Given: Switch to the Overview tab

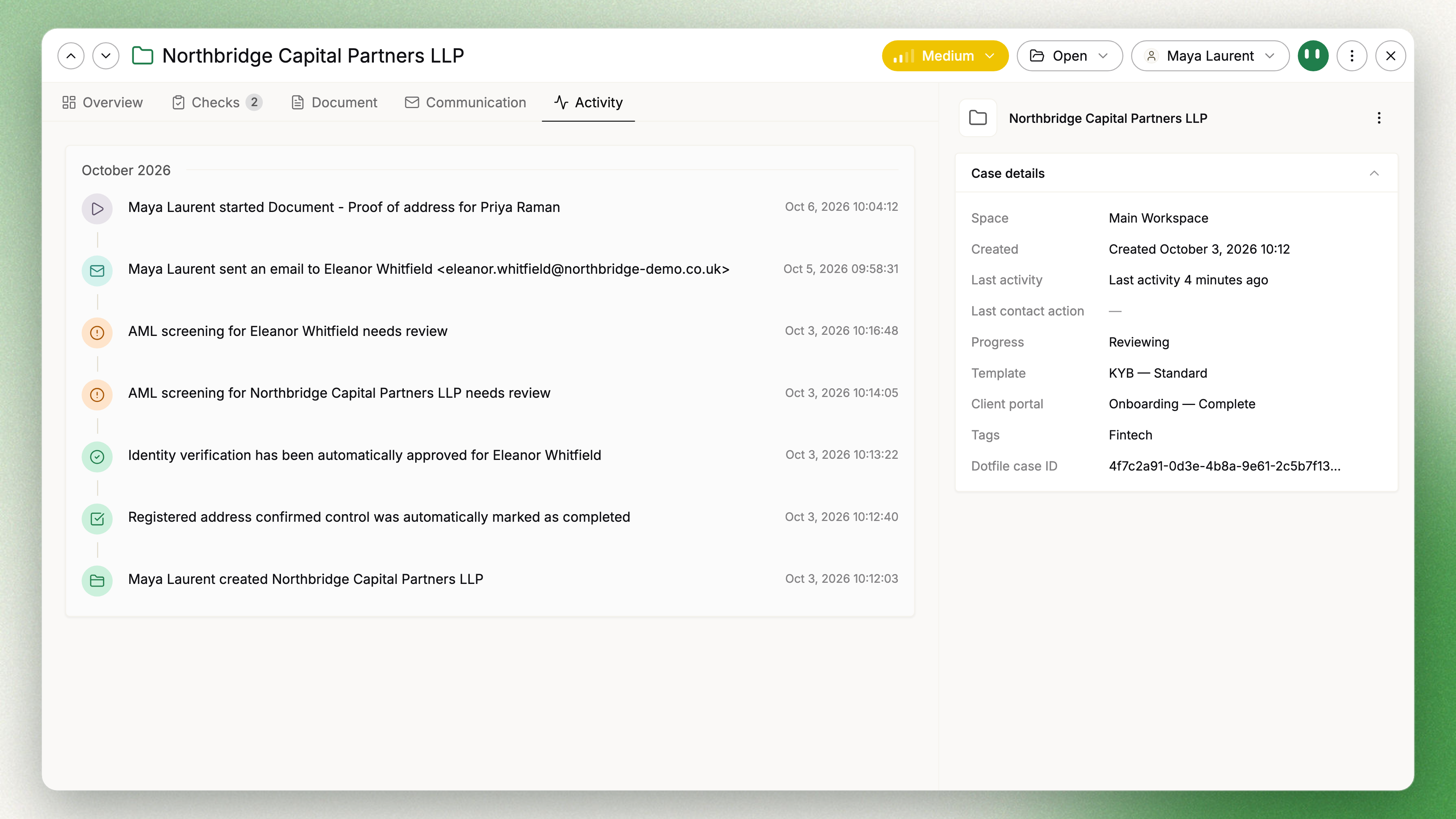Looking at the screenshot, I should tap(102, 102).
